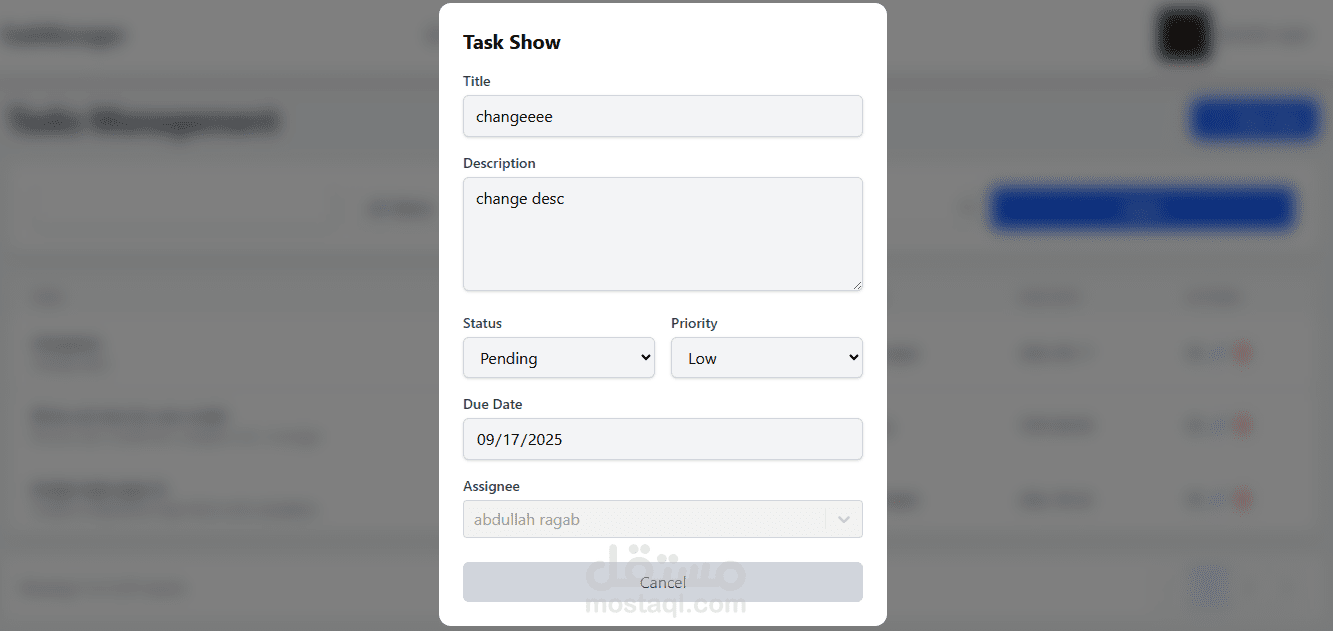
Task: Click inside the Description textarea
Action: tap(662, 234)
